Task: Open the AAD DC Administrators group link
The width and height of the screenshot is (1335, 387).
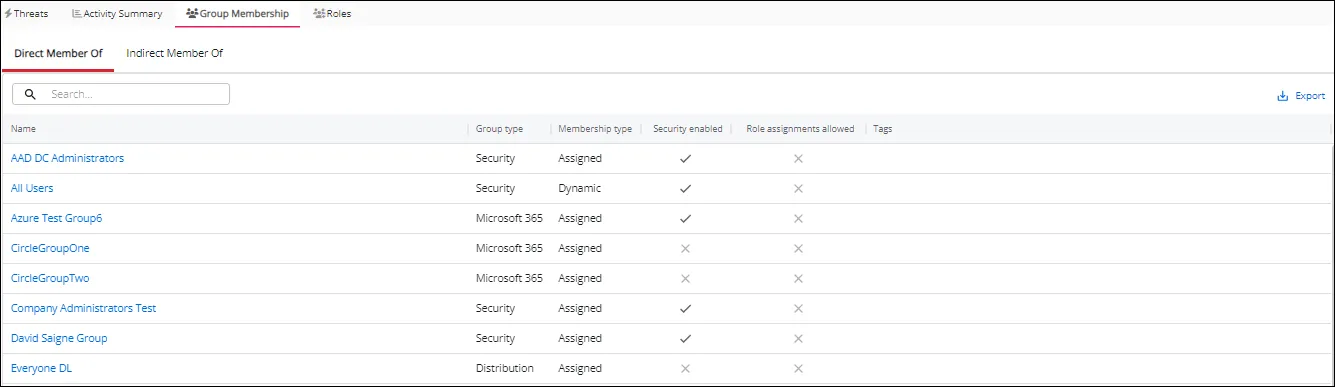Action: tap(67, 158)
